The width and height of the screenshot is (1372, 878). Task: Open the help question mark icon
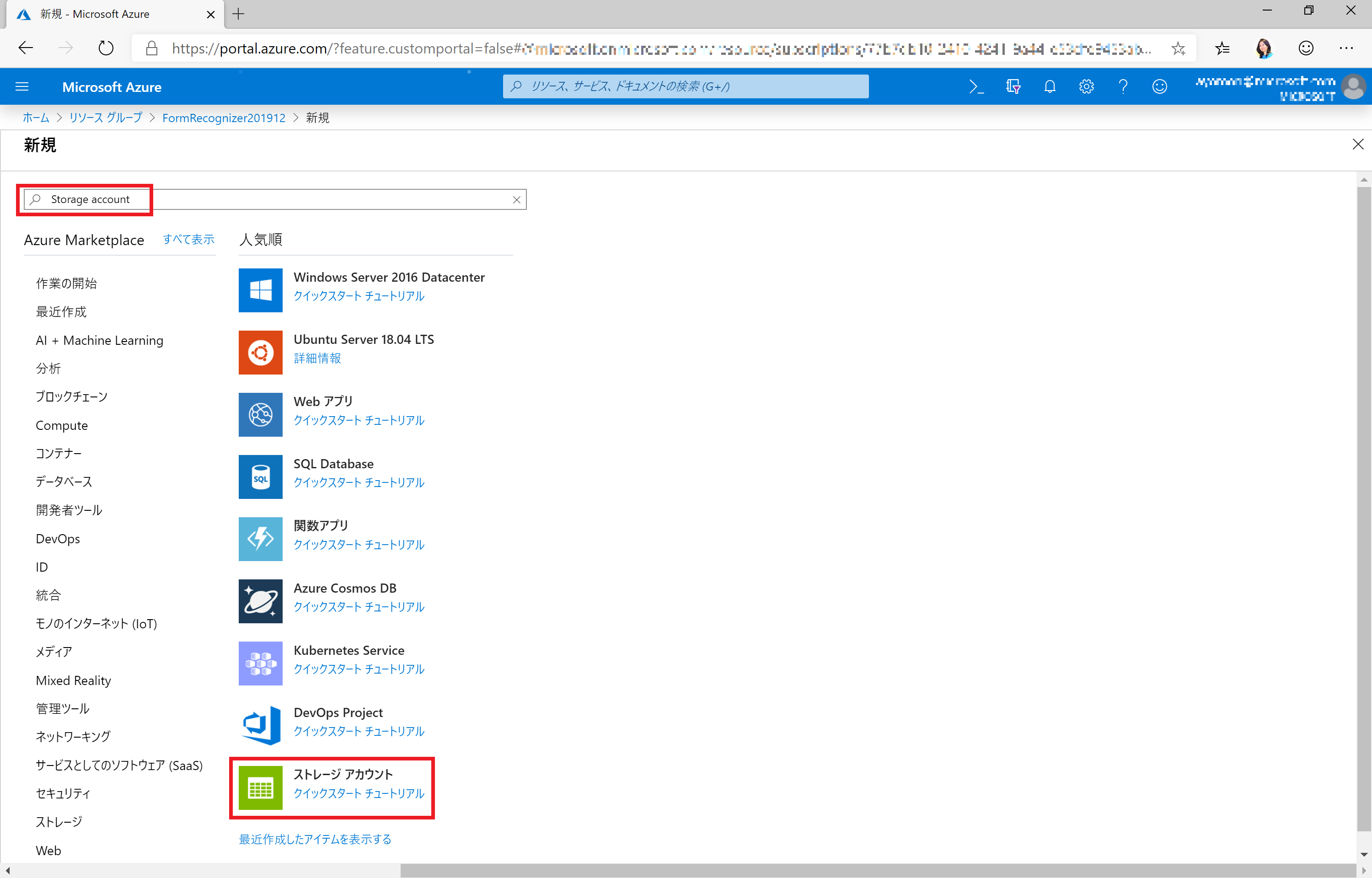1123,87
